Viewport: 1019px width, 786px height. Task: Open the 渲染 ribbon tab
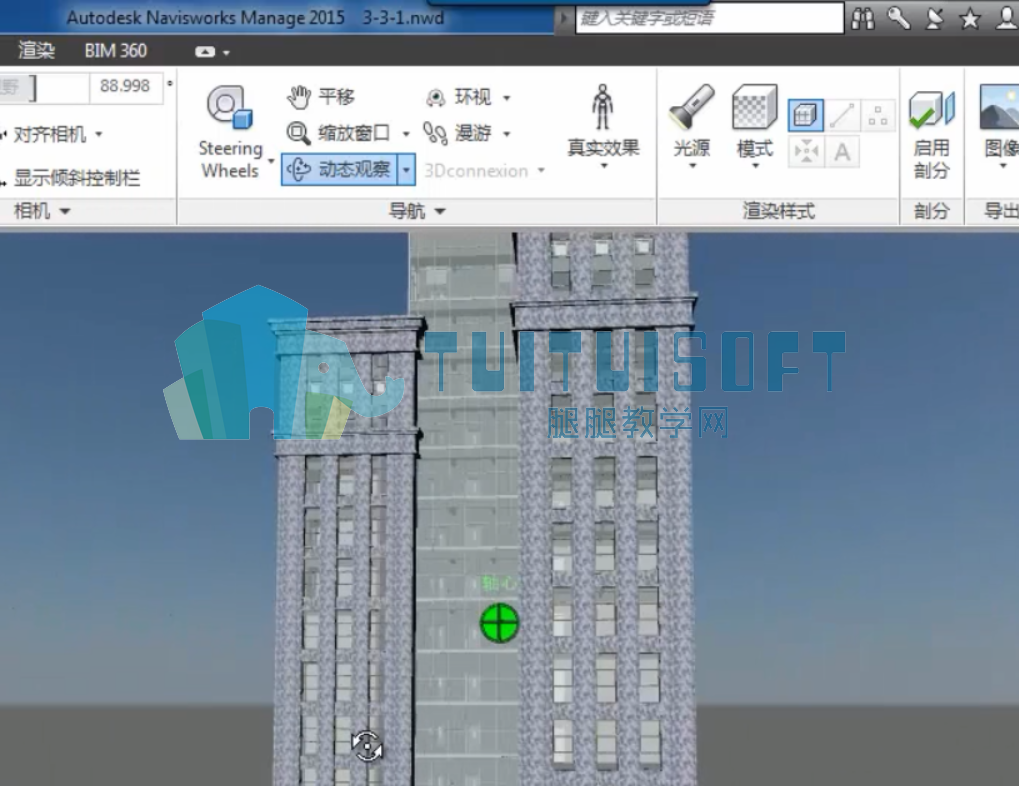tap(36, 51)
